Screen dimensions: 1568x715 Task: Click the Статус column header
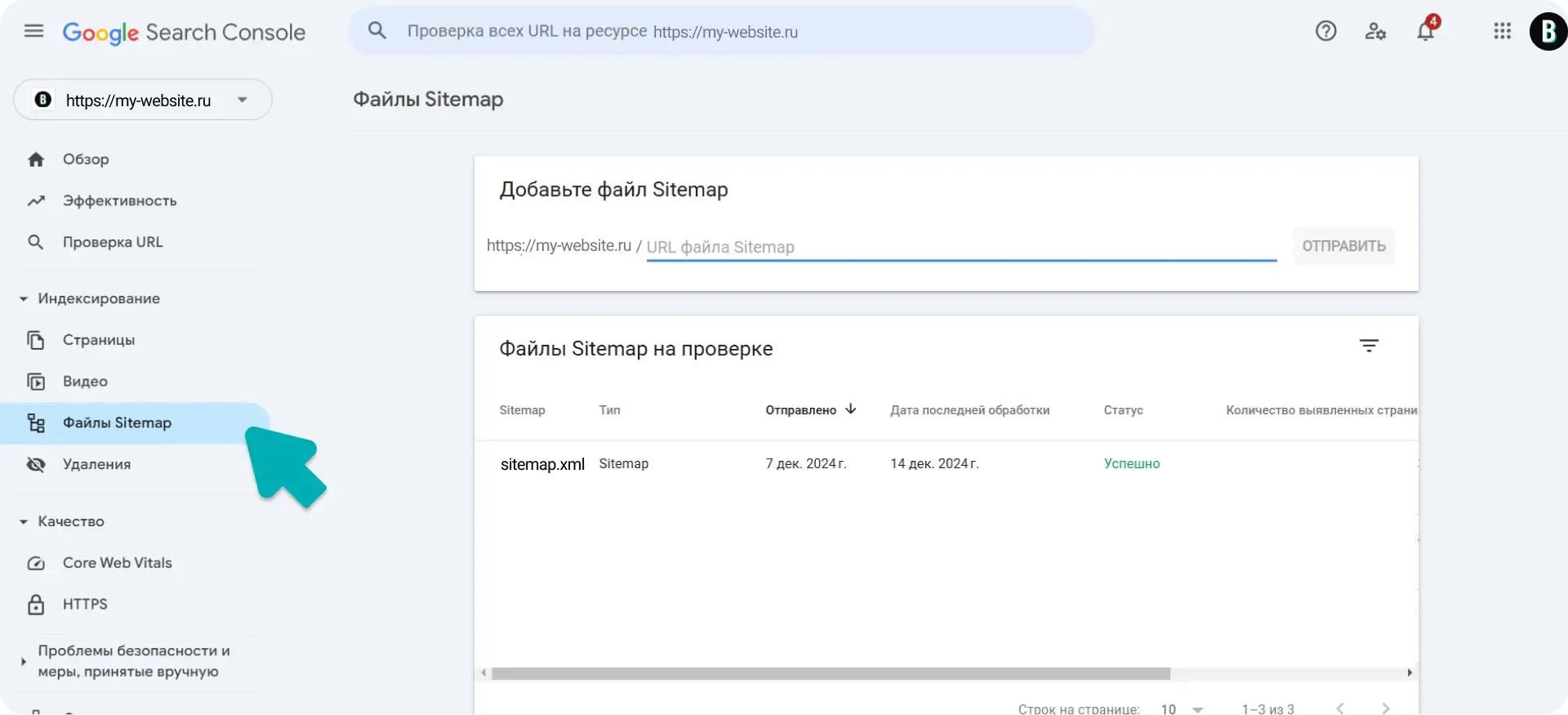(1123, 410)
